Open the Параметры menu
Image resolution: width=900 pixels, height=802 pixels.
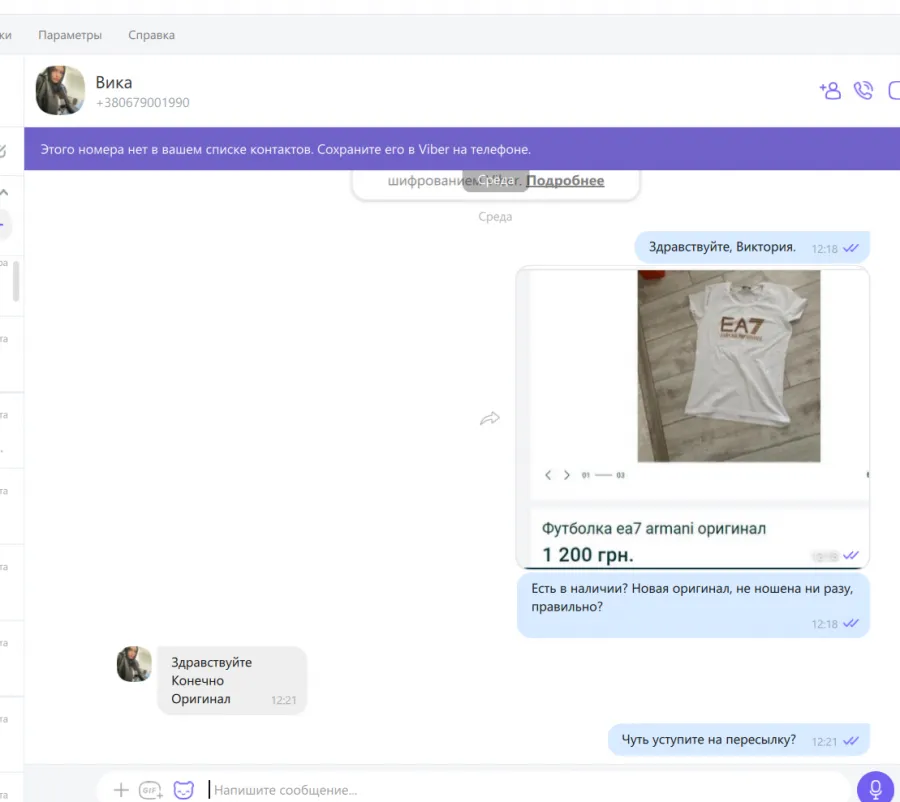[x=70, y=35]
